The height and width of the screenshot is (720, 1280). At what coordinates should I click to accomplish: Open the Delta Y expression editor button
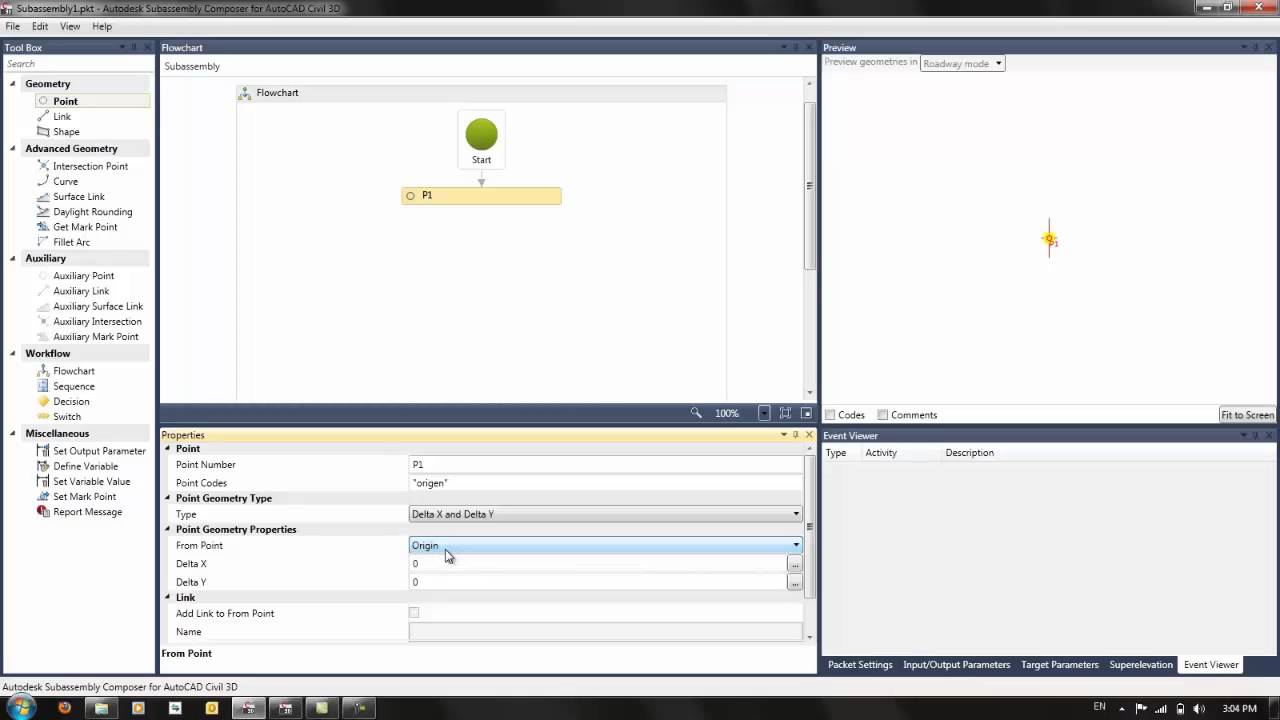[794, 582]
